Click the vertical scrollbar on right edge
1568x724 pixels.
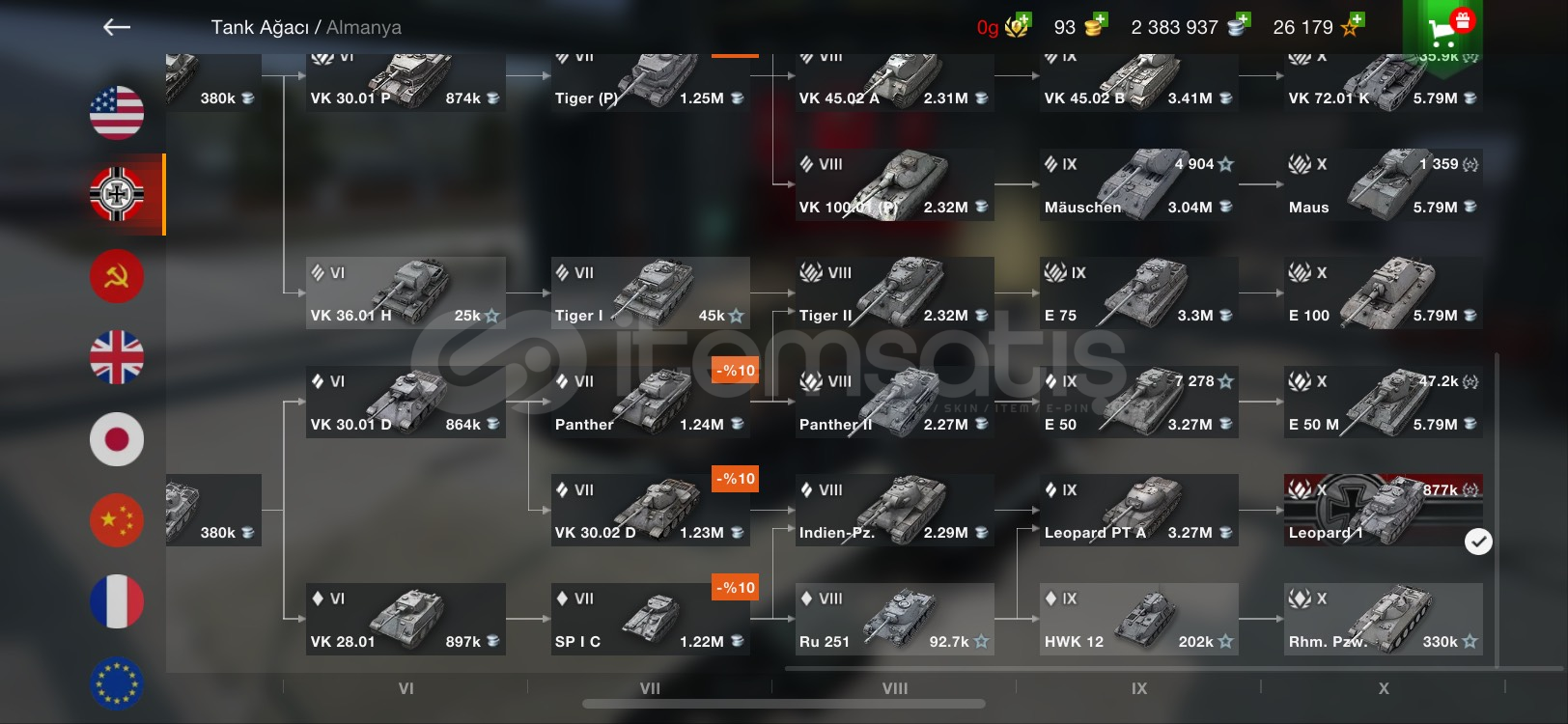point(1497,510)
